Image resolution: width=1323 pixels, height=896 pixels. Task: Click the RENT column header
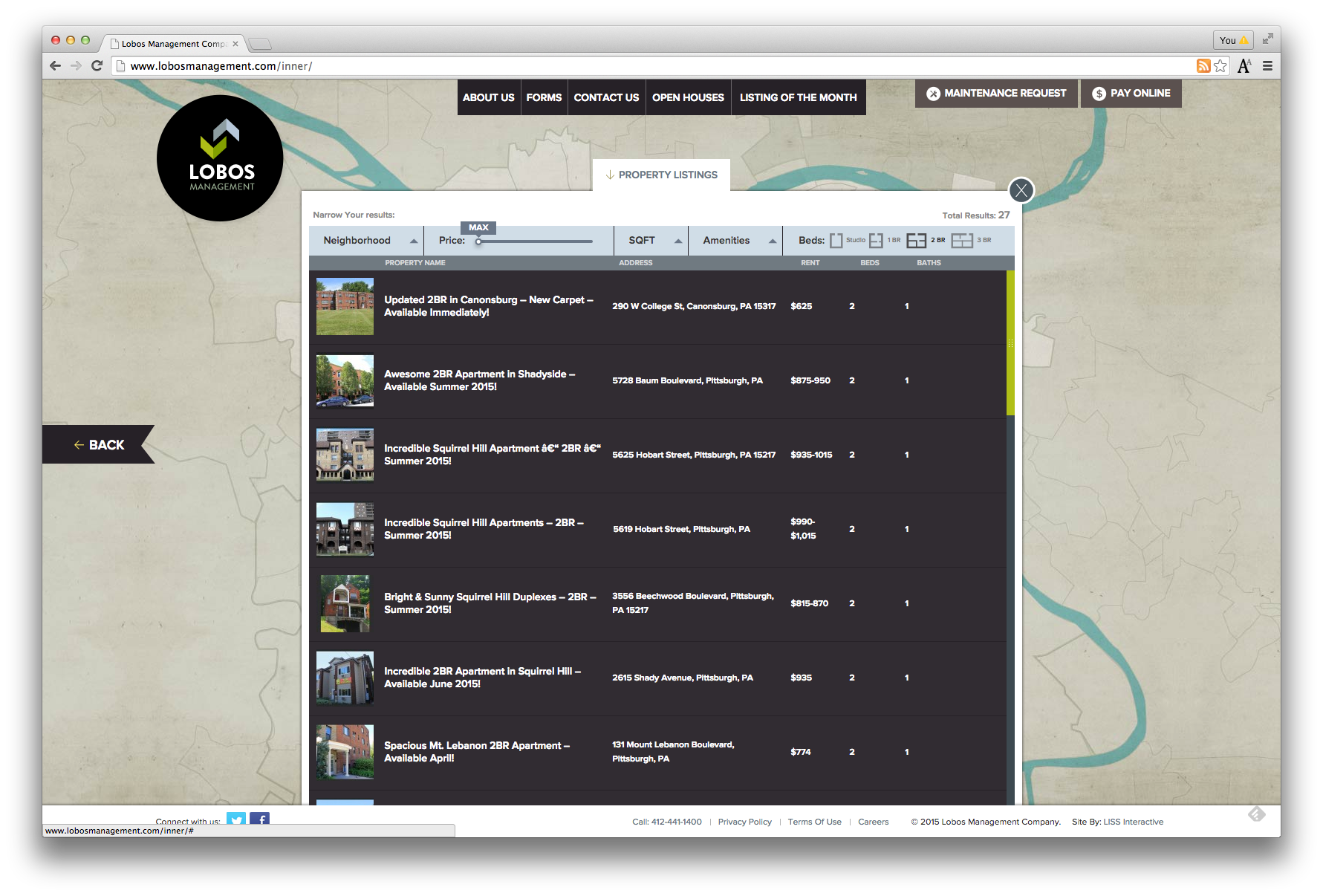tap(810, 263)
